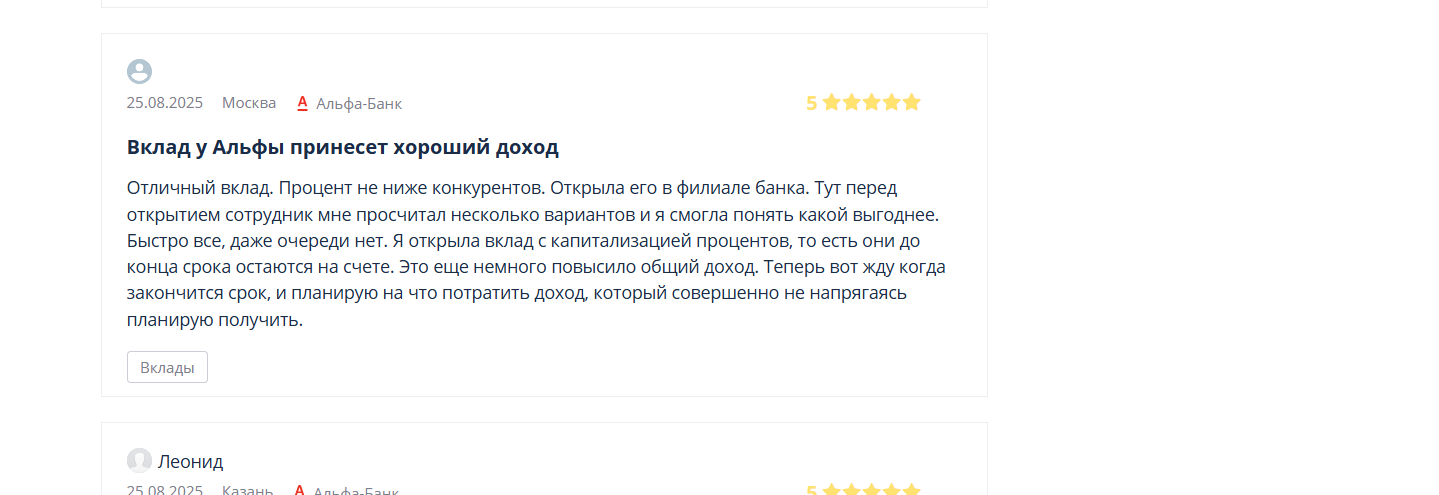
Task: Click the third rating star
Action: (x=871, y=102)
